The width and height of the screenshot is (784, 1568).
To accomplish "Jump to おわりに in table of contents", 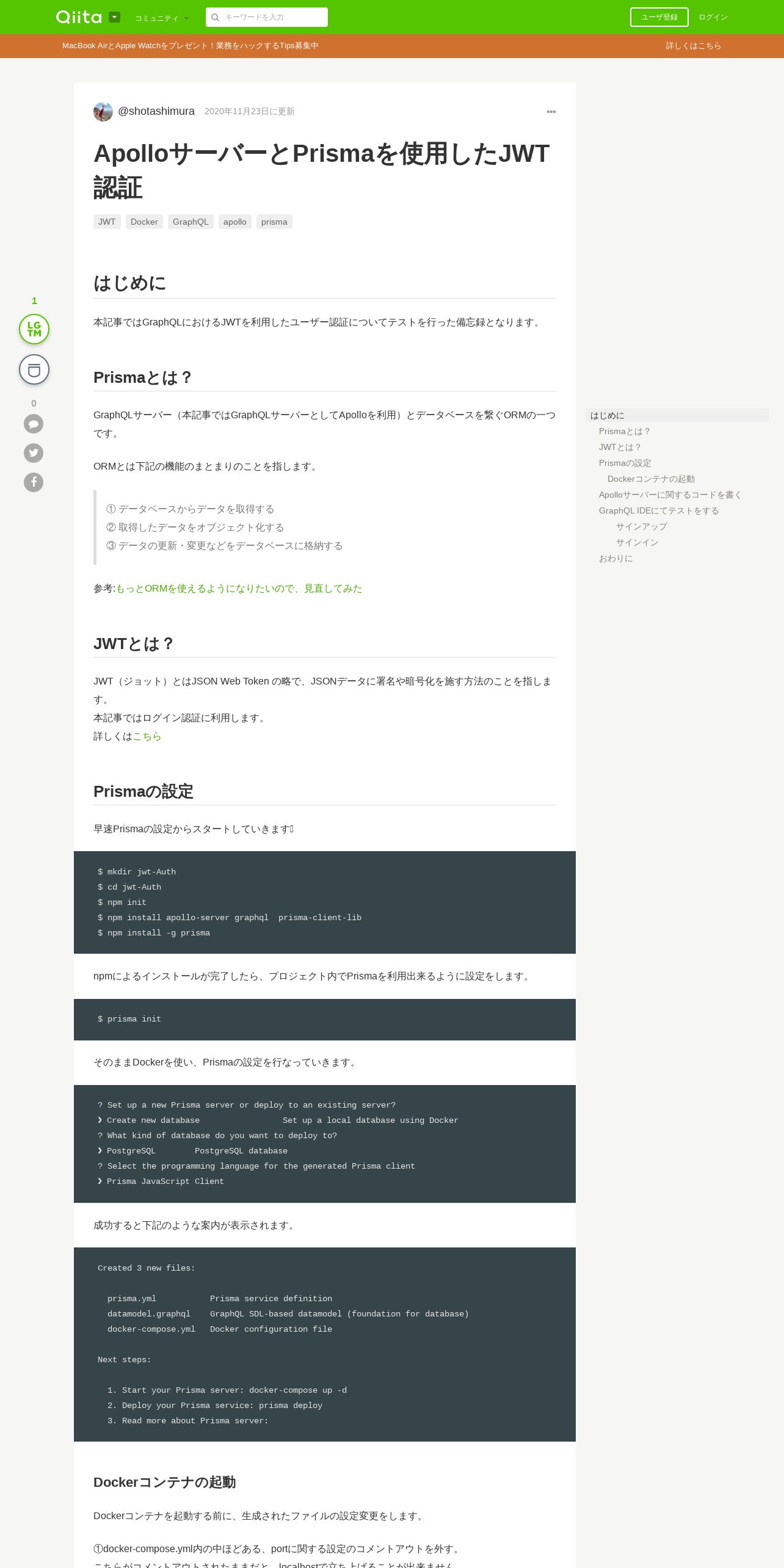I will tap(616, 558).
